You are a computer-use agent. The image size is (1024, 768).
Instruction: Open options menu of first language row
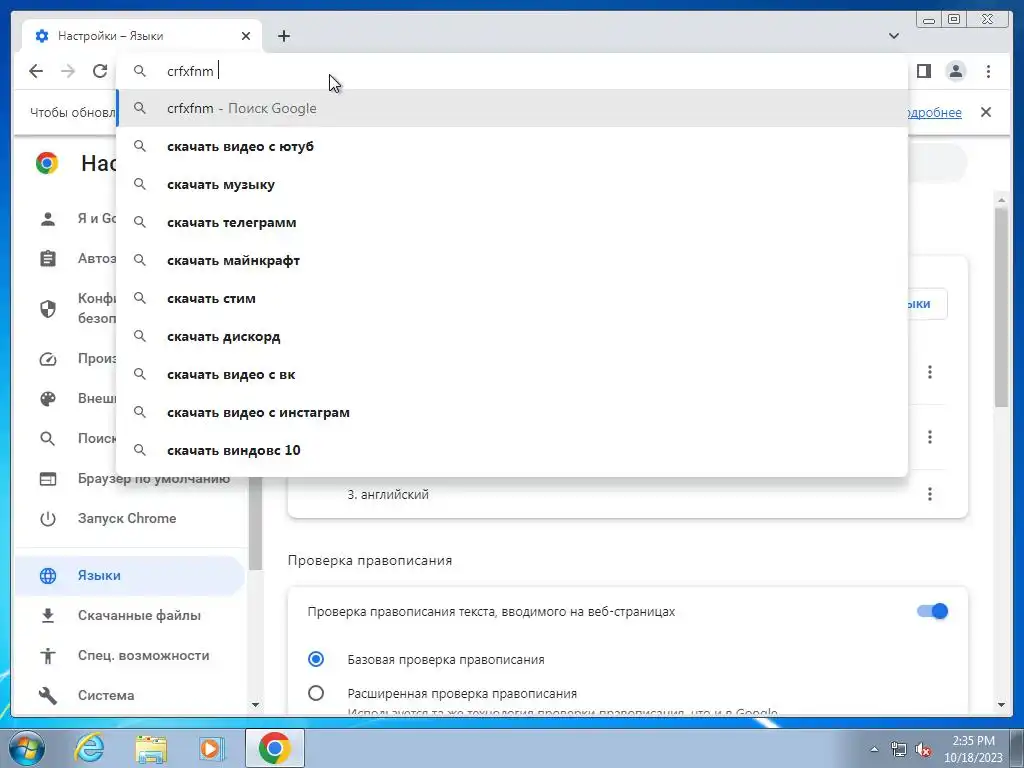(x=929, y=372)
